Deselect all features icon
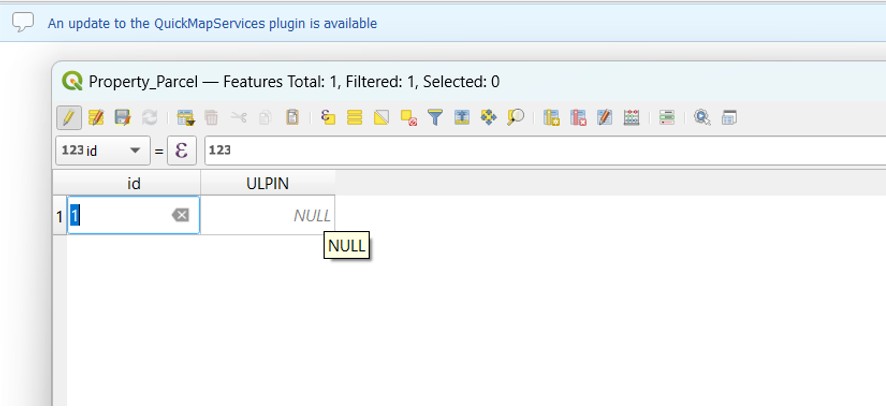Viewport: 886px width, 410px height. [408, 117]
